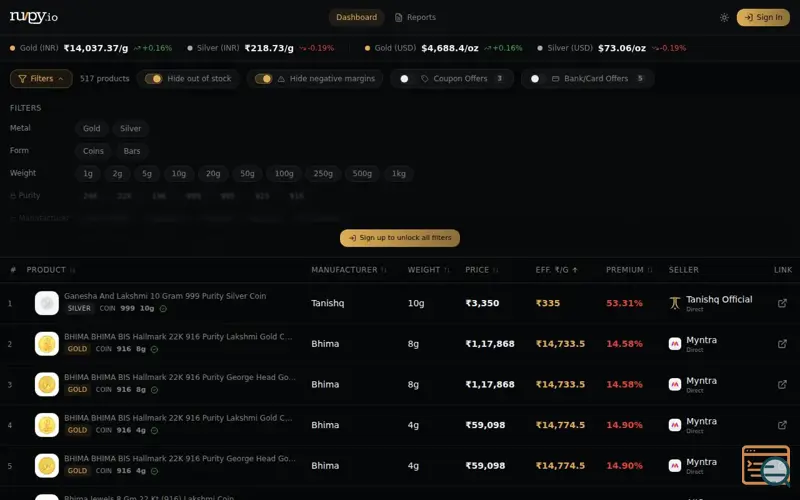The image size is (800, 500).
Task: Click the coupon tag icon
Action: tap(424, 79)
